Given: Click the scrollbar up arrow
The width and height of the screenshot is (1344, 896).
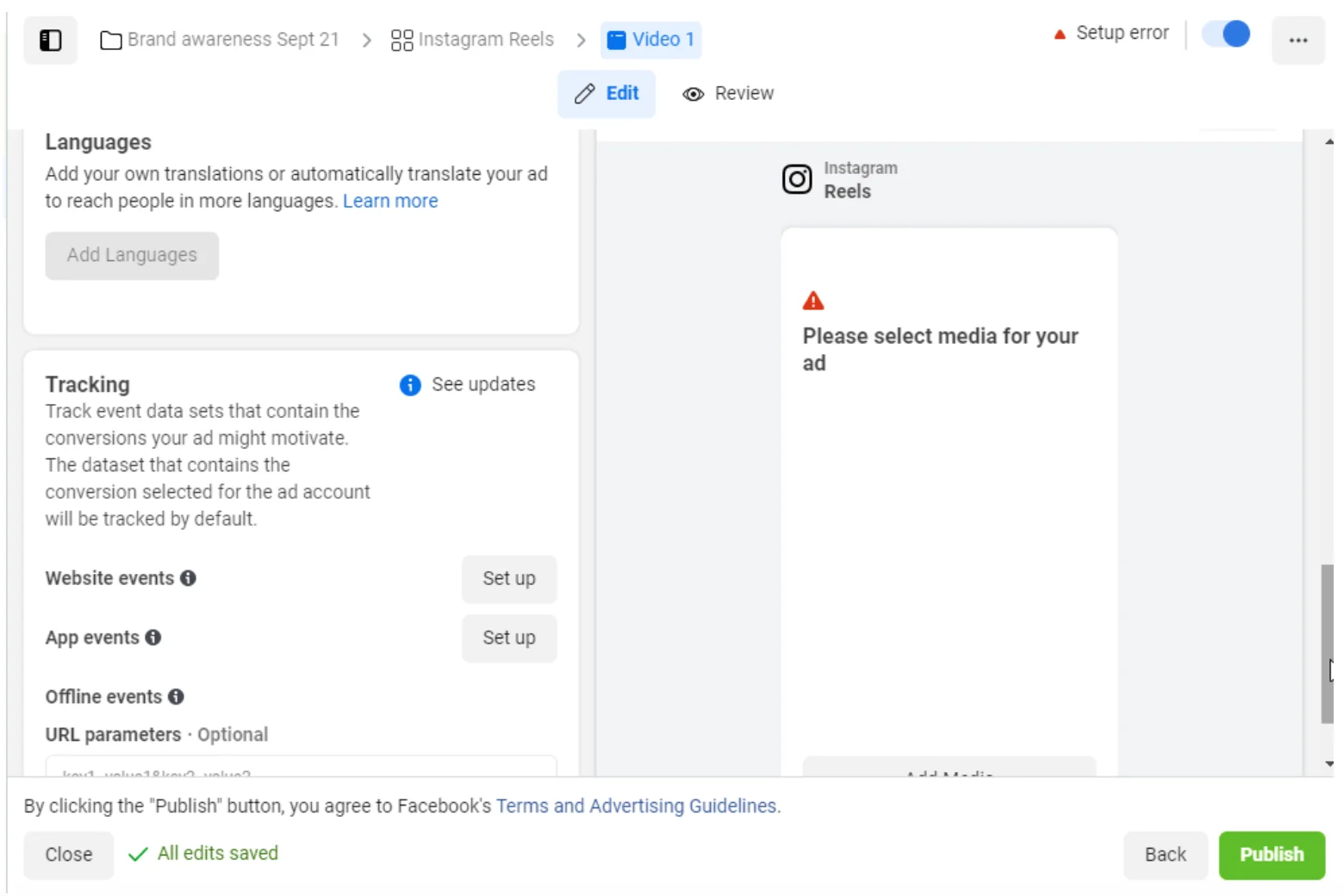Looking at the screenshot, I should (1328, 142).
